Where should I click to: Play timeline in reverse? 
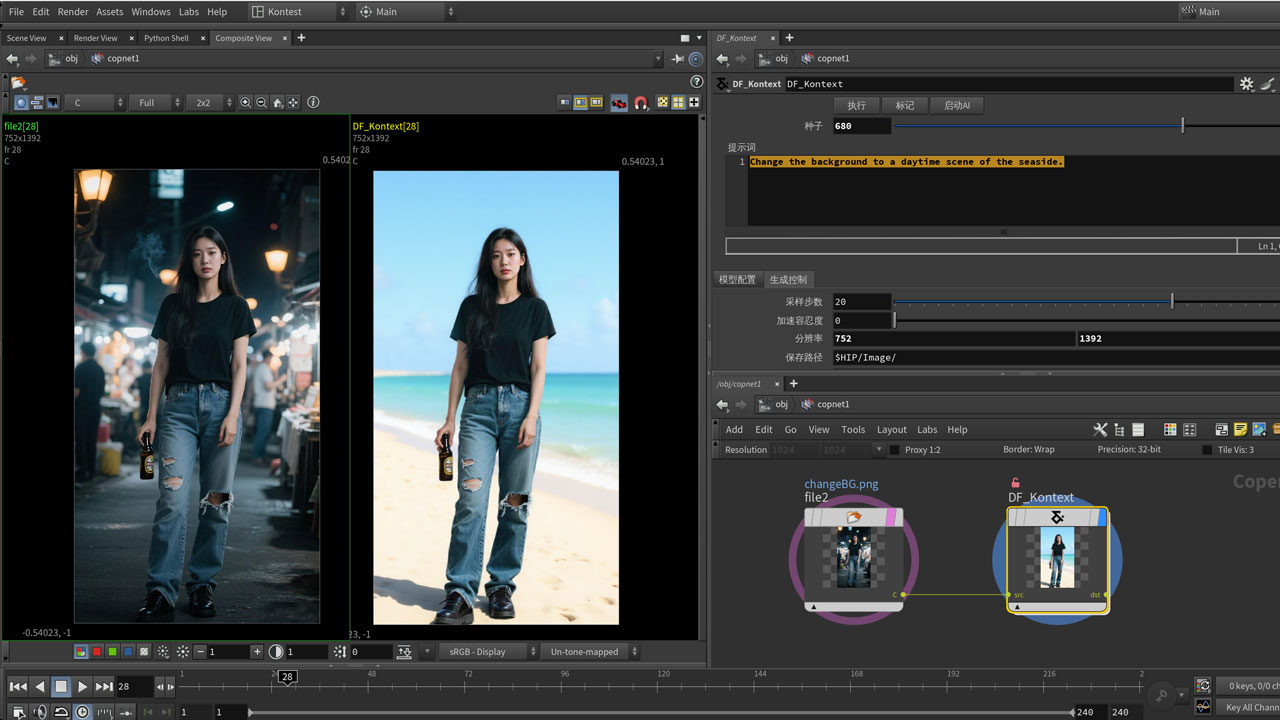point(40,686)
